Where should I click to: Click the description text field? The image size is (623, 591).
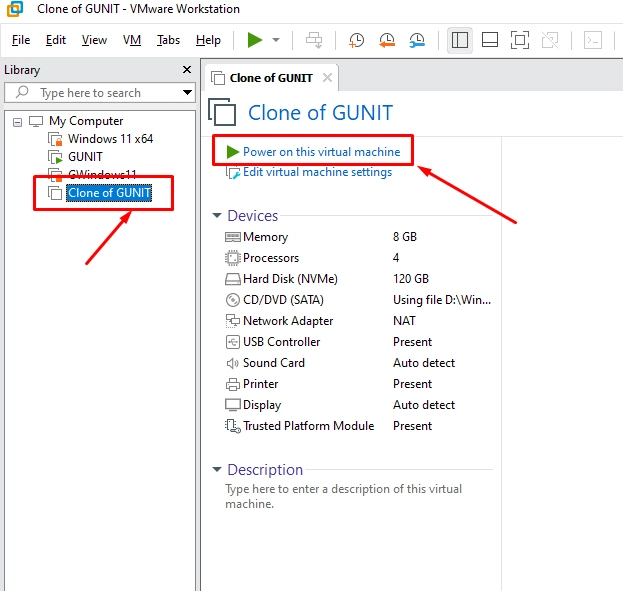343,496
